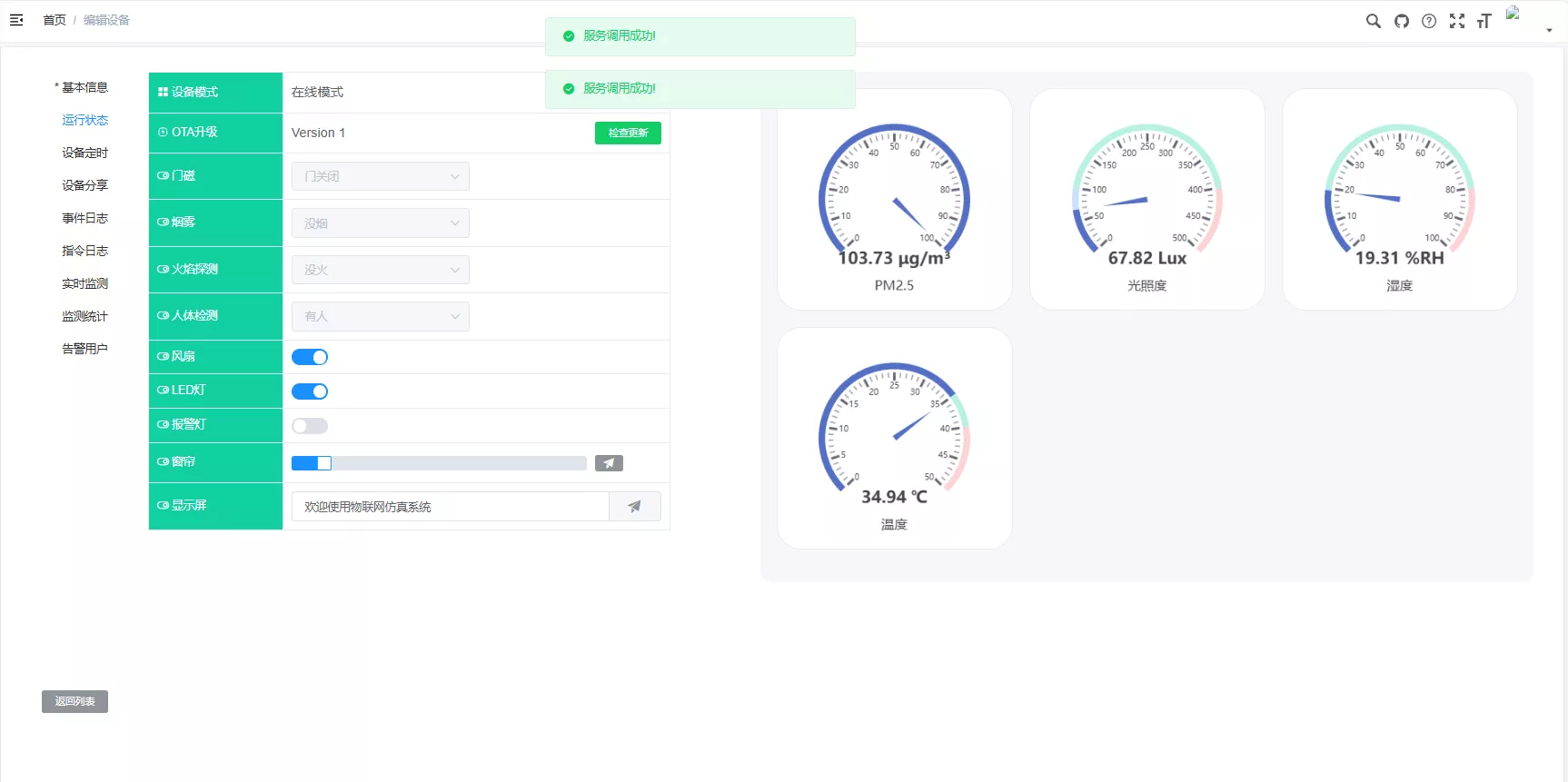Switch to the 设备定时 menu item
Screen dimensions: 1568x782
point(84,153)
